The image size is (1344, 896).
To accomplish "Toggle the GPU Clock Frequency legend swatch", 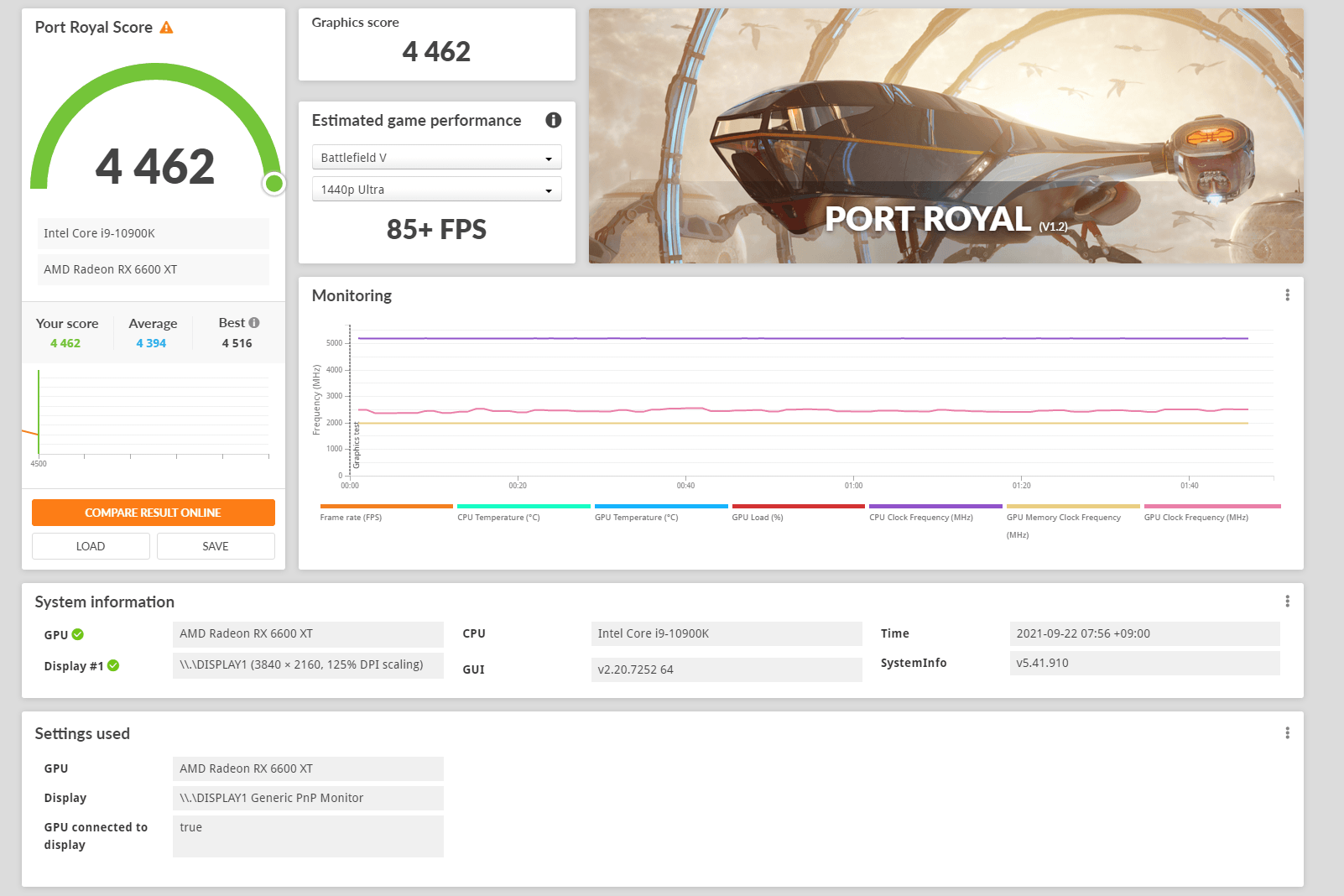I will 1212,507.
